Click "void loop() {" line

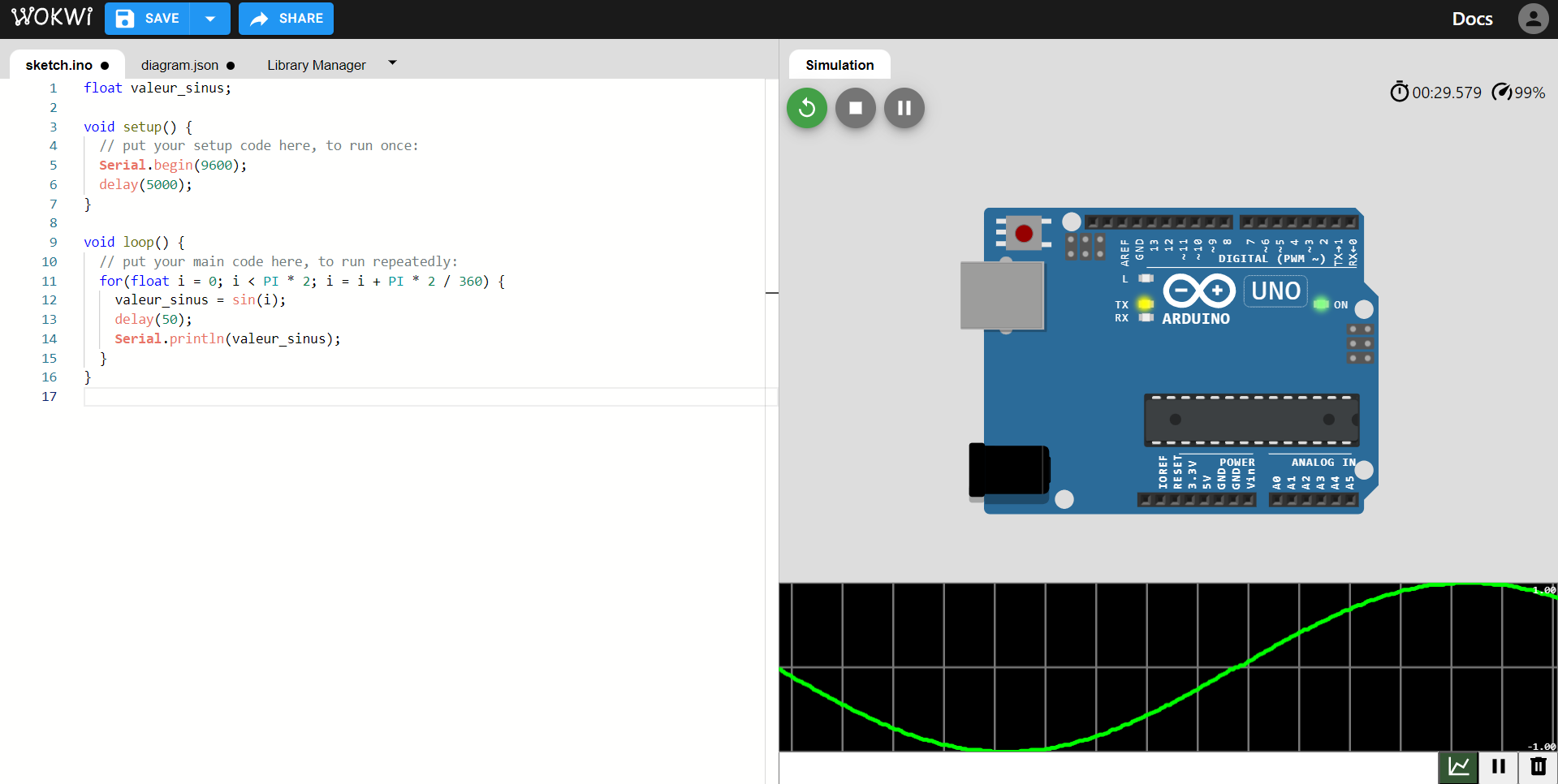coord(134,242)
